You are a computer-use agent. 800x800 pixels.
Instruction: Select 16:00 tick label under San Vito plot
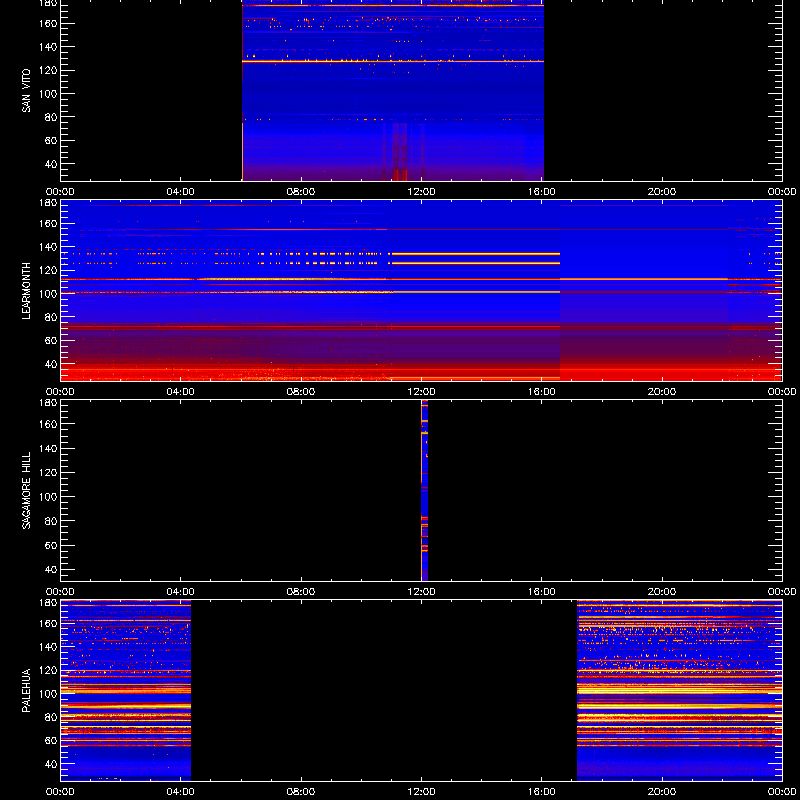point(542,192)
